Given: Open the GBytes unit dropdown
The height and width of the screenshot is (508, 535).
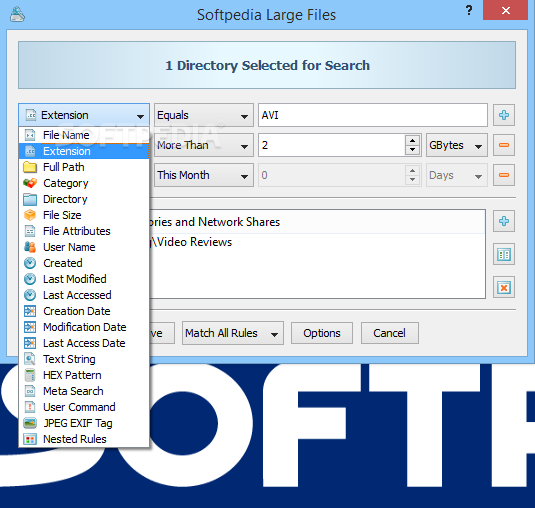Looking at the screenshot, I should click(x=457, y=145).
